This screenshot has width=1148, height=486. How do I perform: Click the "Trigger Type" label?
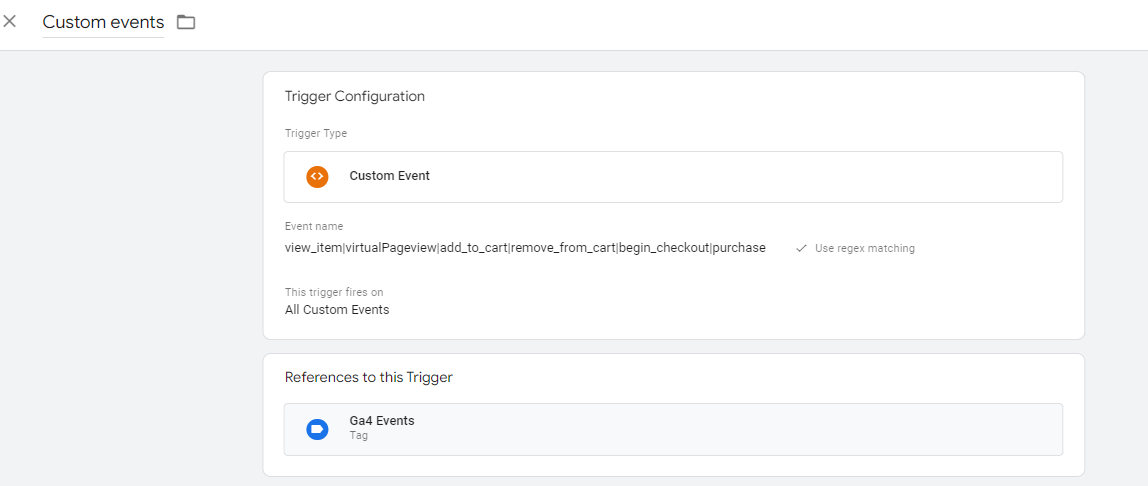(x=316, y=133)
